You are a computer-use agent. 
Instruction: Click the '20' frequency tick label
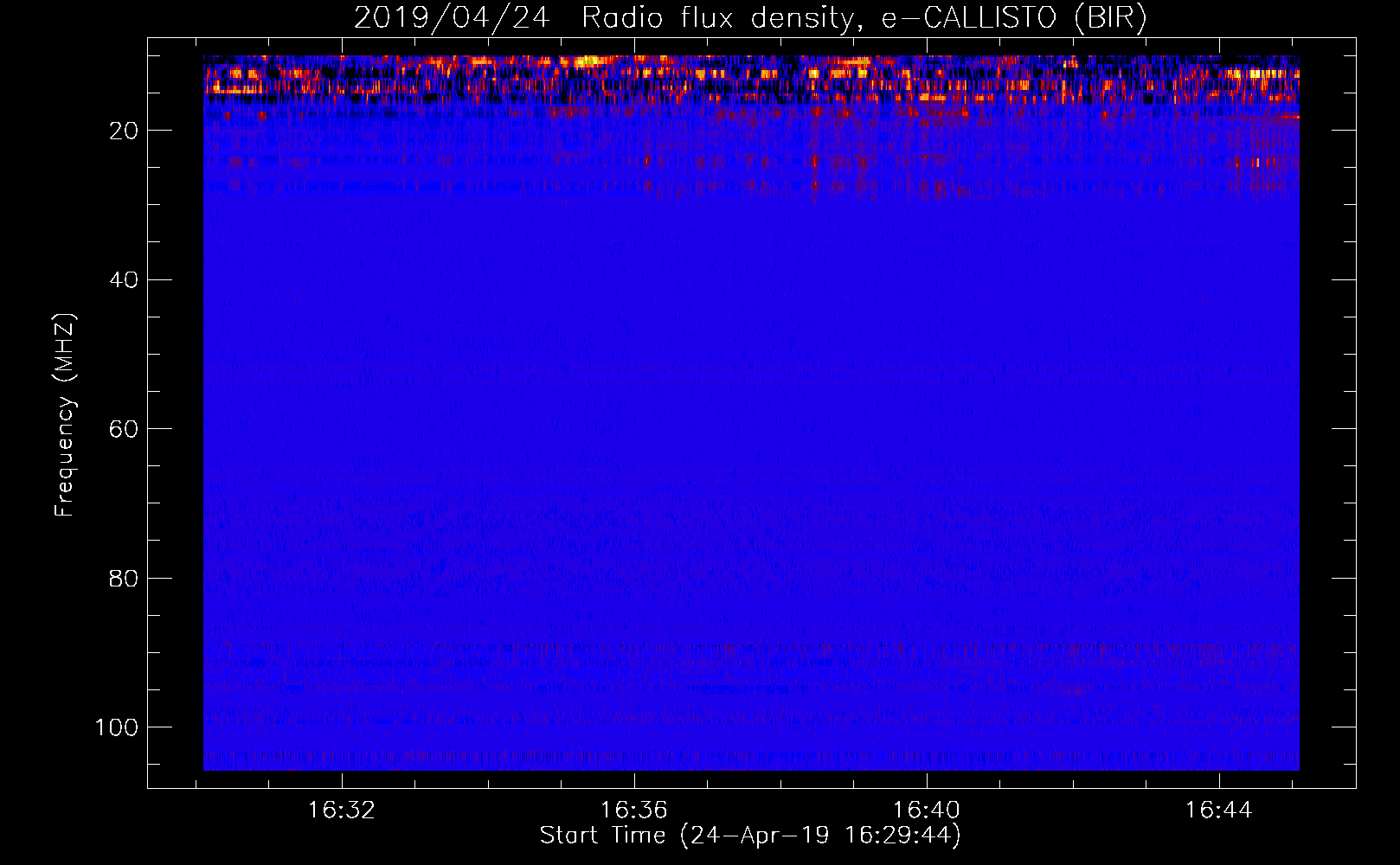[124, 131]
